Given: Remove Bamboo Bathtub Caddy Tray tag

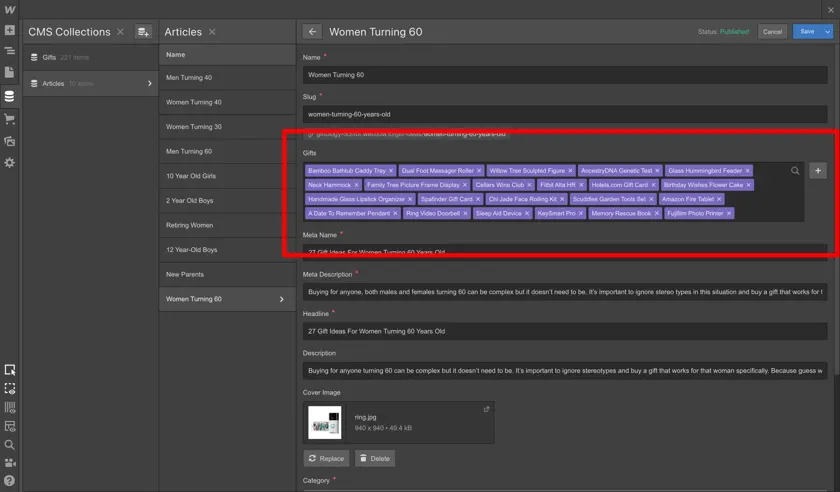Looking at the screenshot, I should point(391,170).
